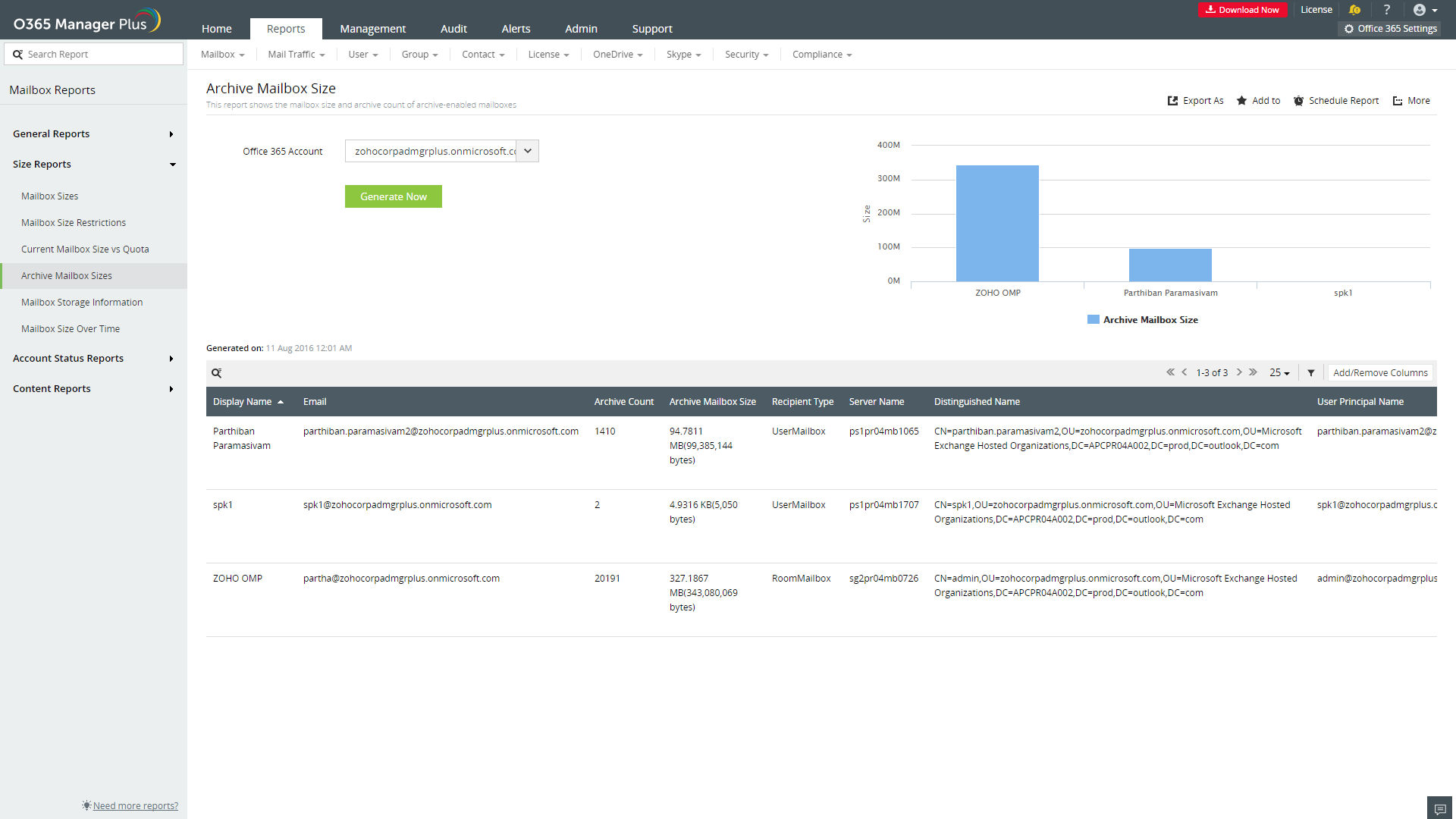Go to last page double-arrow icon

(1253, 372)
